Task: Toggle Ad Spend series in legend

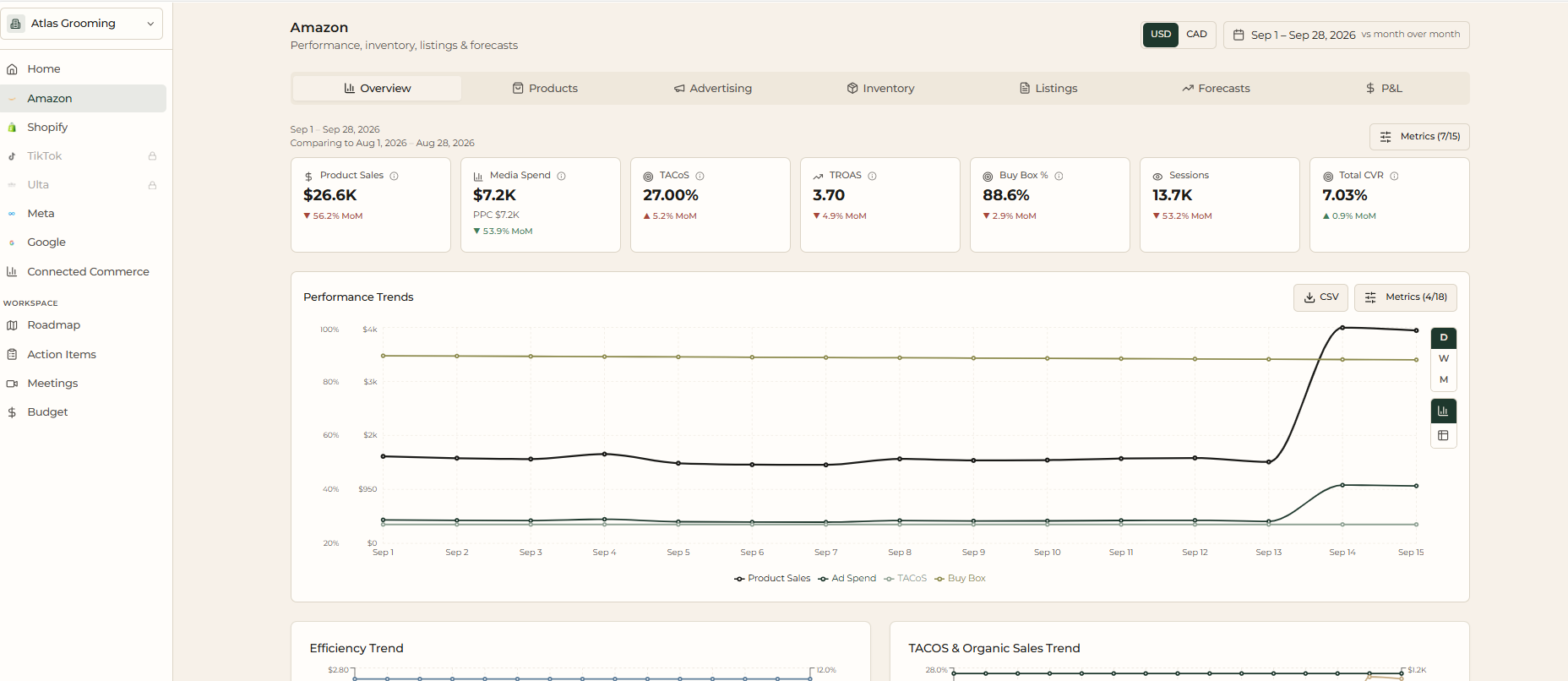Action: tap(847, 579)
